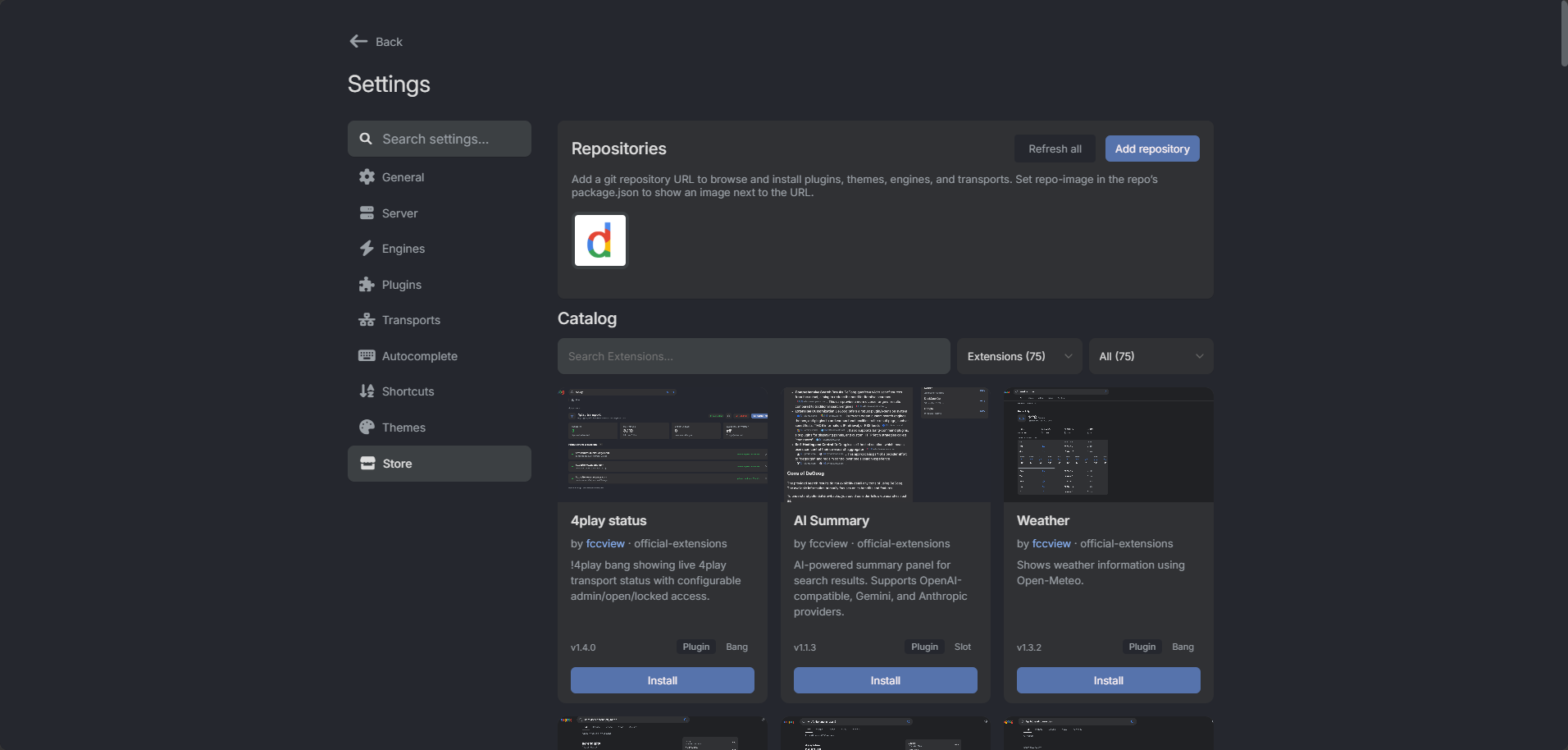The width and height of the screenshot is (1568, 750).
Task: Select the repository with the 'd' logo
Action: tap(600, 240)
